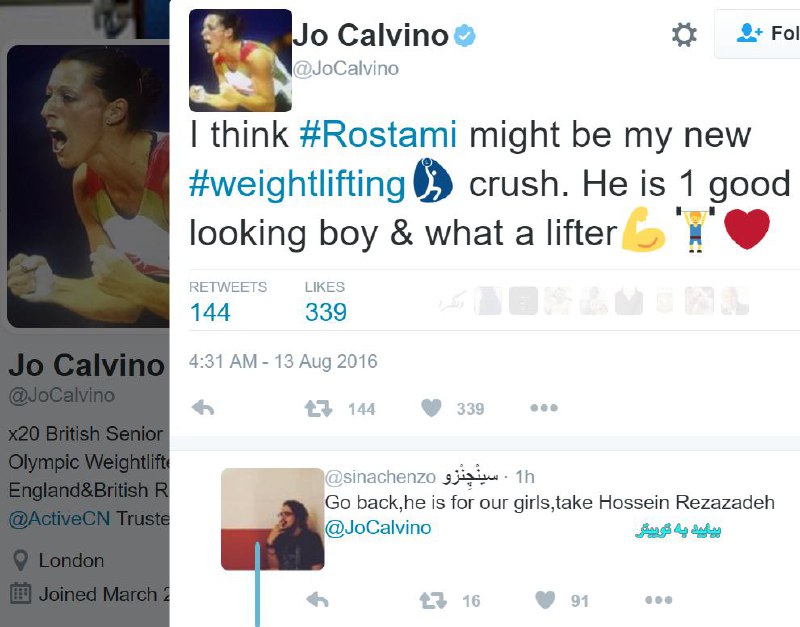This screenshot has height=627, width=800.
Task: Open the #weightlifting hashtag link
Action: [297, 184]
